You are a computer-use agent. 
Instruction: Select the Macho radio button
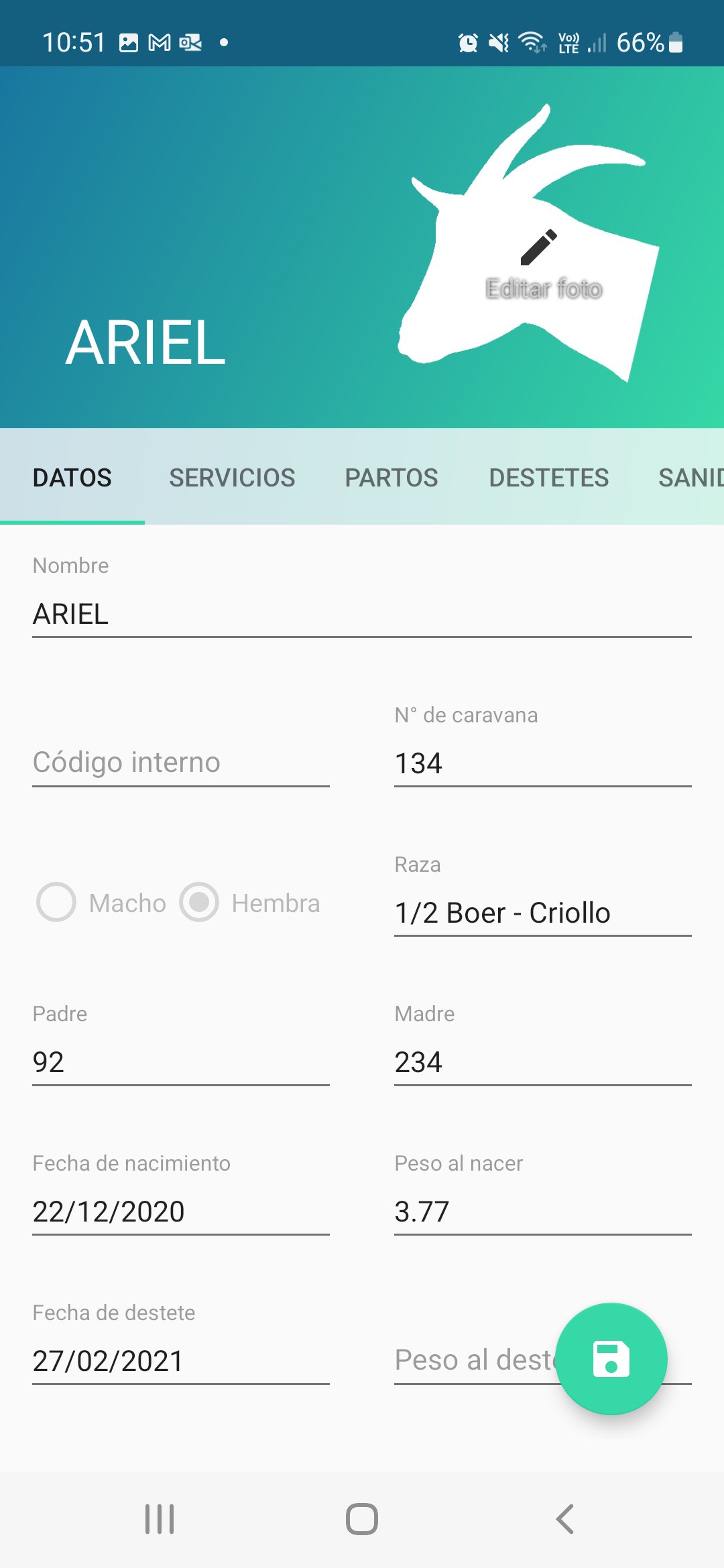tap(56, 902)
